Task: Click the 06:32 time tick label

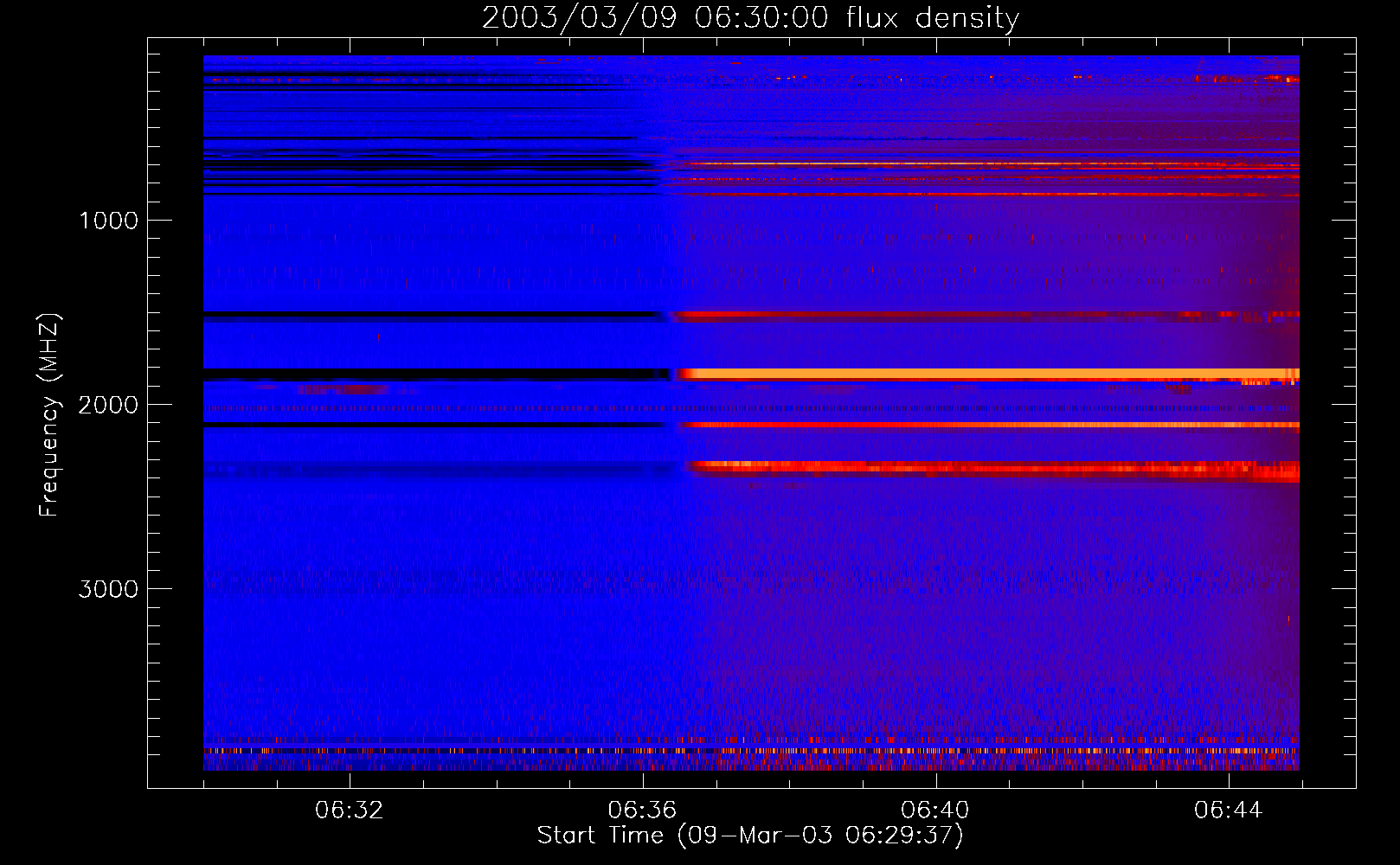Action: [349, 811]
